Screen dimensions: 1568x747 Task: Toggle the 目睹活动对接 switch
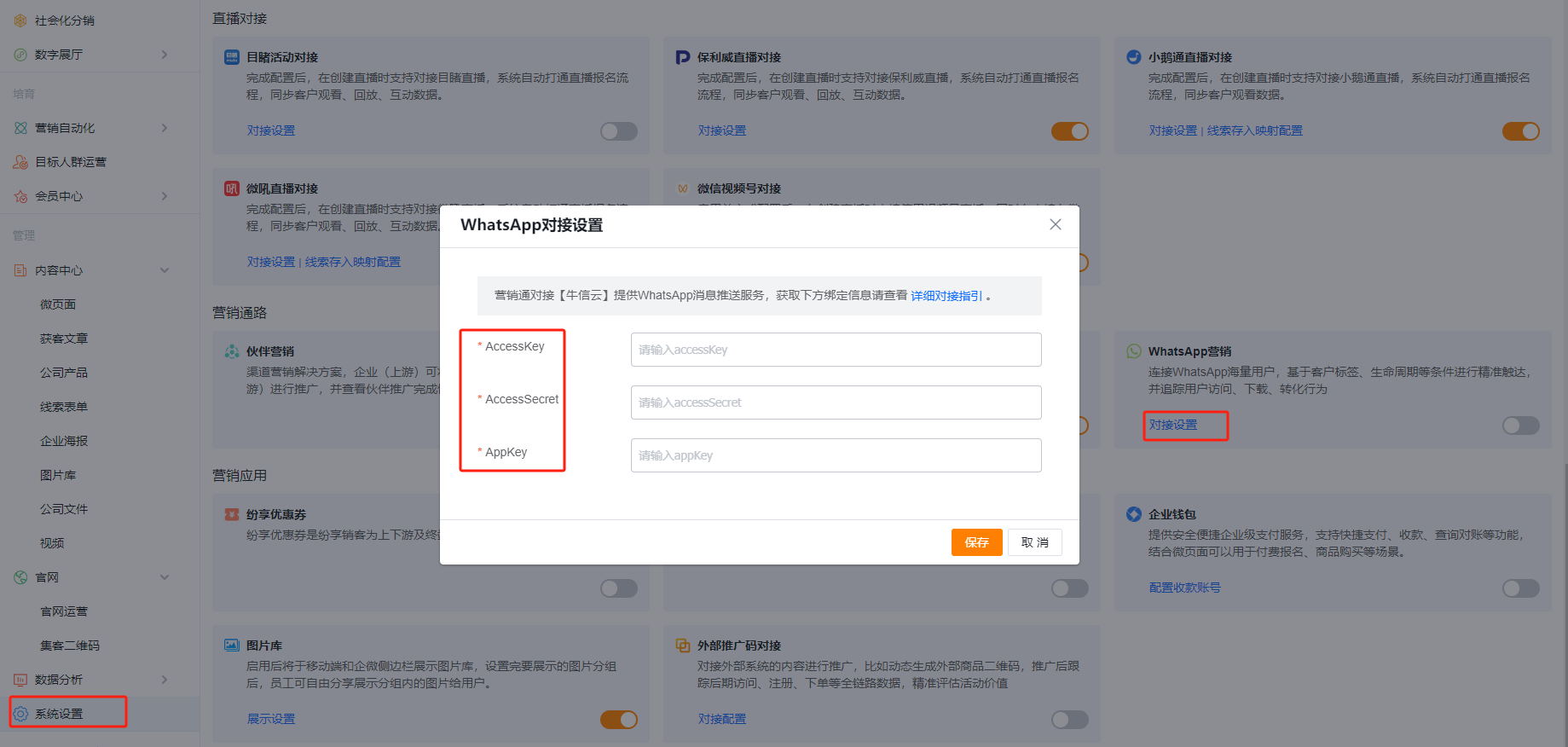619,131
